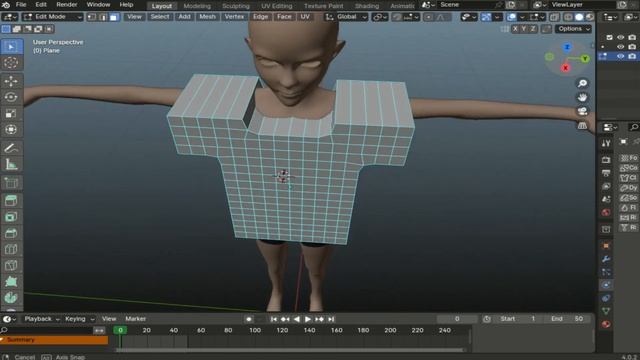Select the Knife tool
640x360 pixels.
click(x=11, y=265)
